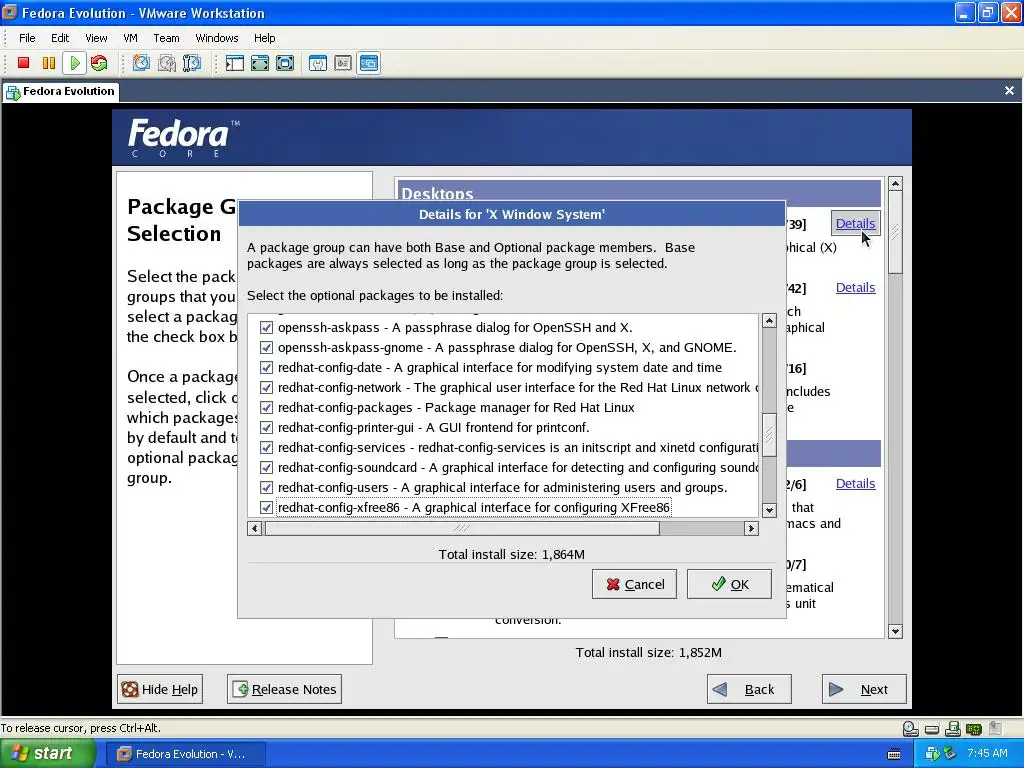
Task: Open the Help menu
Action: tap(264, 38)
